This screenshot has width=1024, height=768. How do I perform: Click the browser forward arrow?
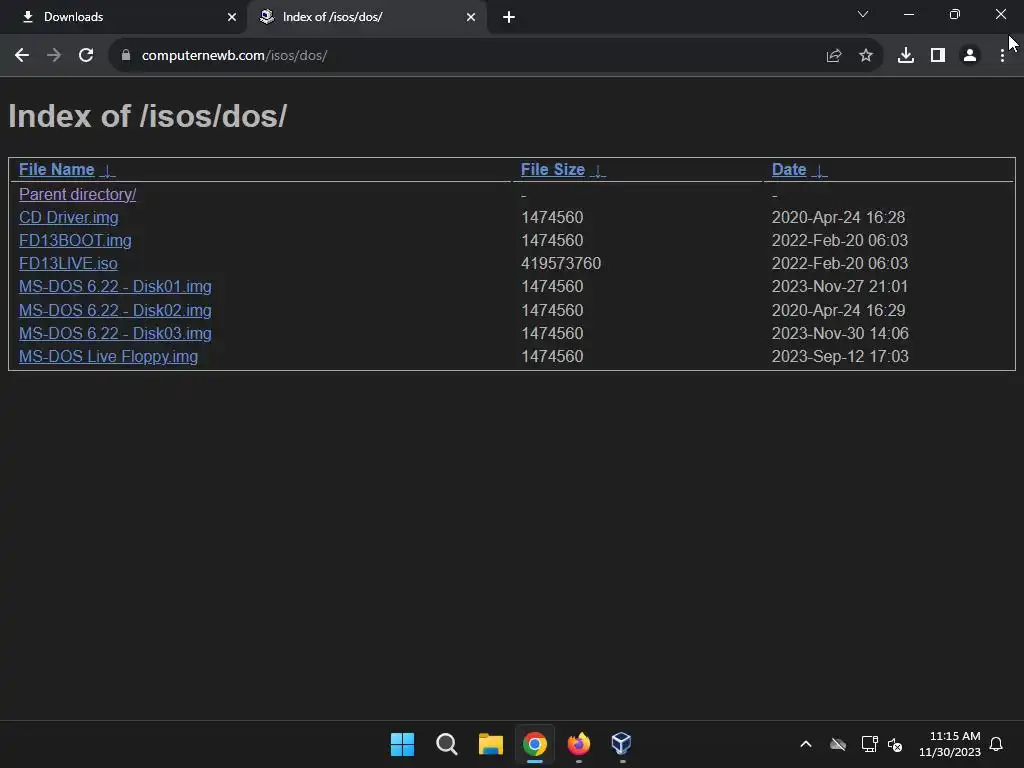click(54, 56)
